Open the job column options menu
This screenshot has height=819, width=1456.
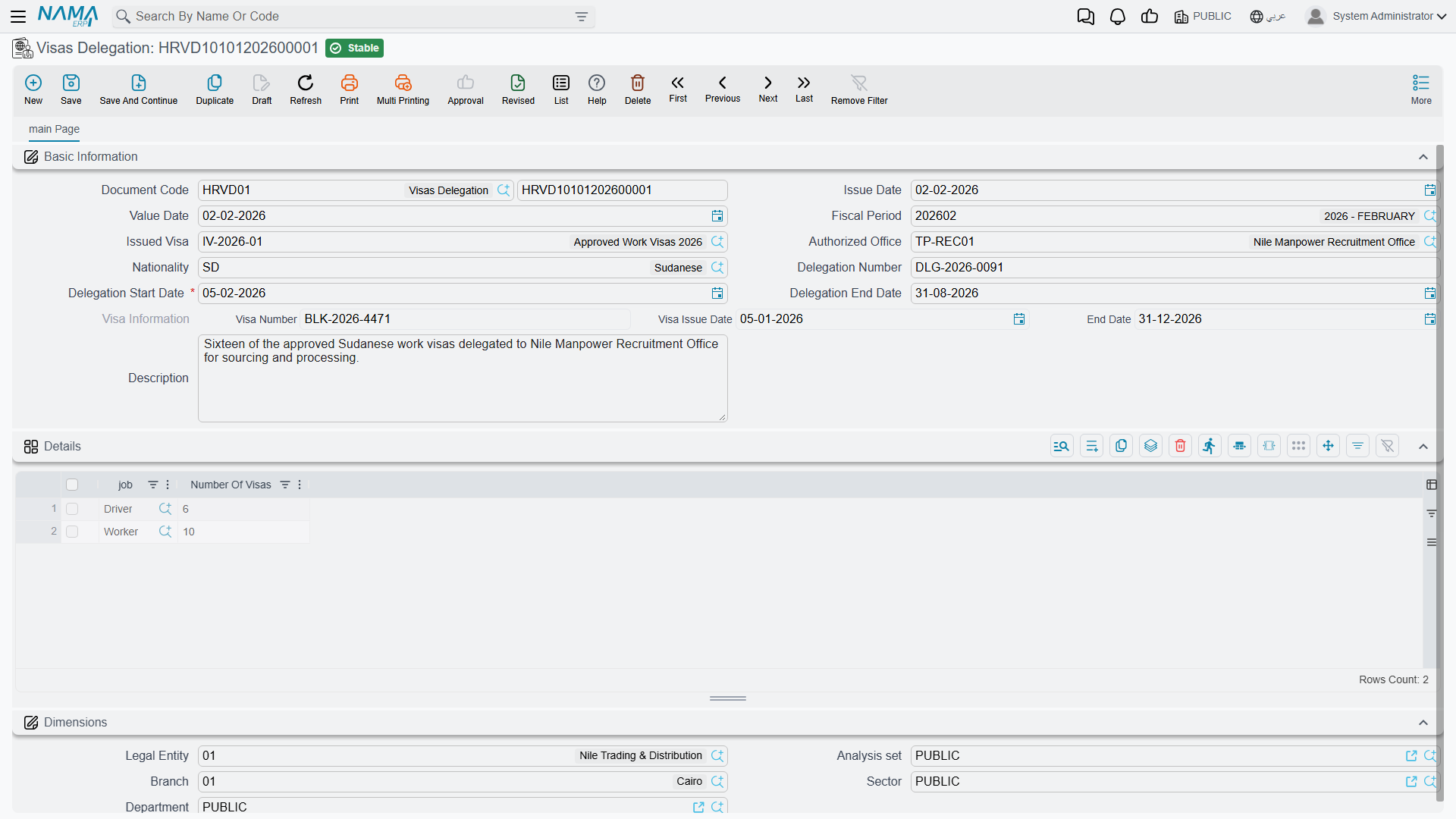coord(168,485)
